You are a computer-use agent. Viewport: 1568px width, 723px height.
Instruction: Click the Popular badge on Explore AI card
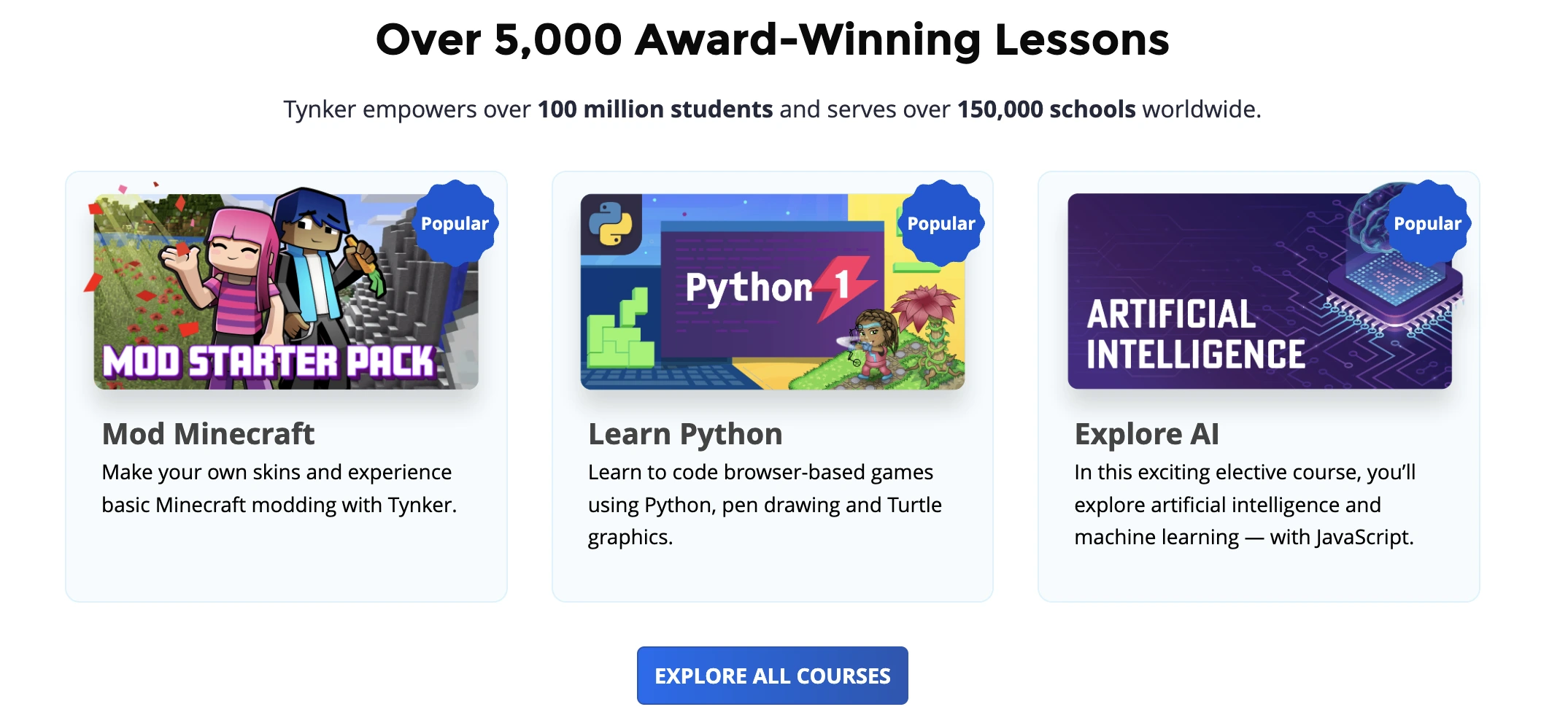1427,223
